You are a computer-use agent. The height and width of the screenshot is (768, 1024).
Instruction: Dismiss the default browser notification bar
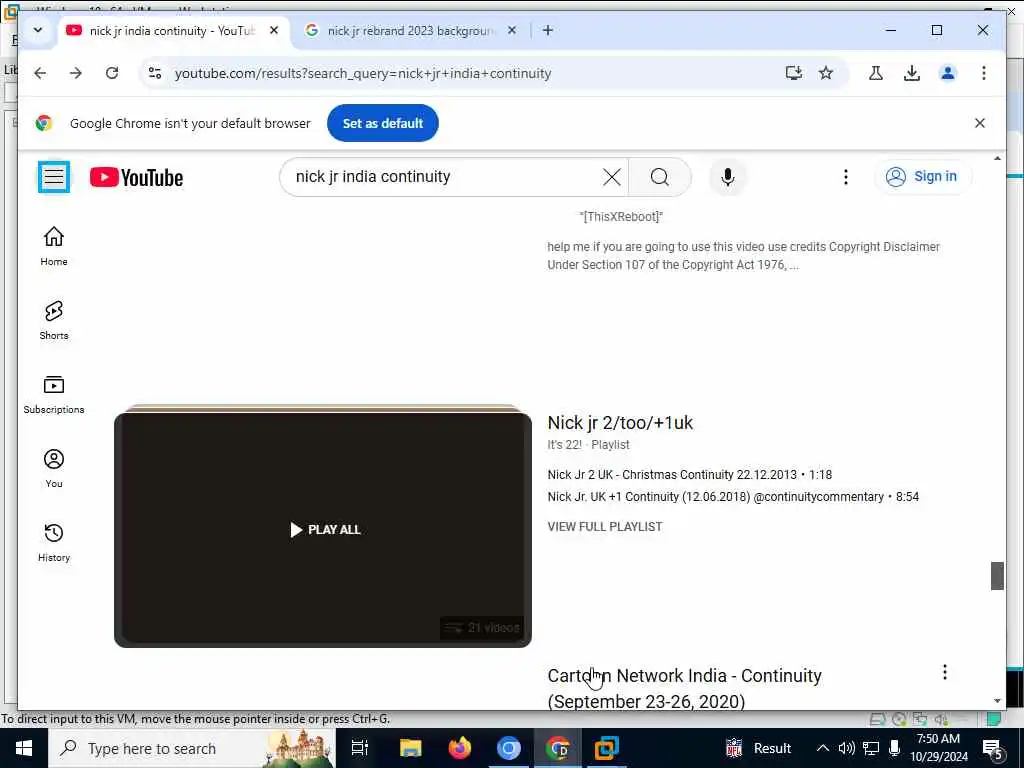(x=979, y=123)
